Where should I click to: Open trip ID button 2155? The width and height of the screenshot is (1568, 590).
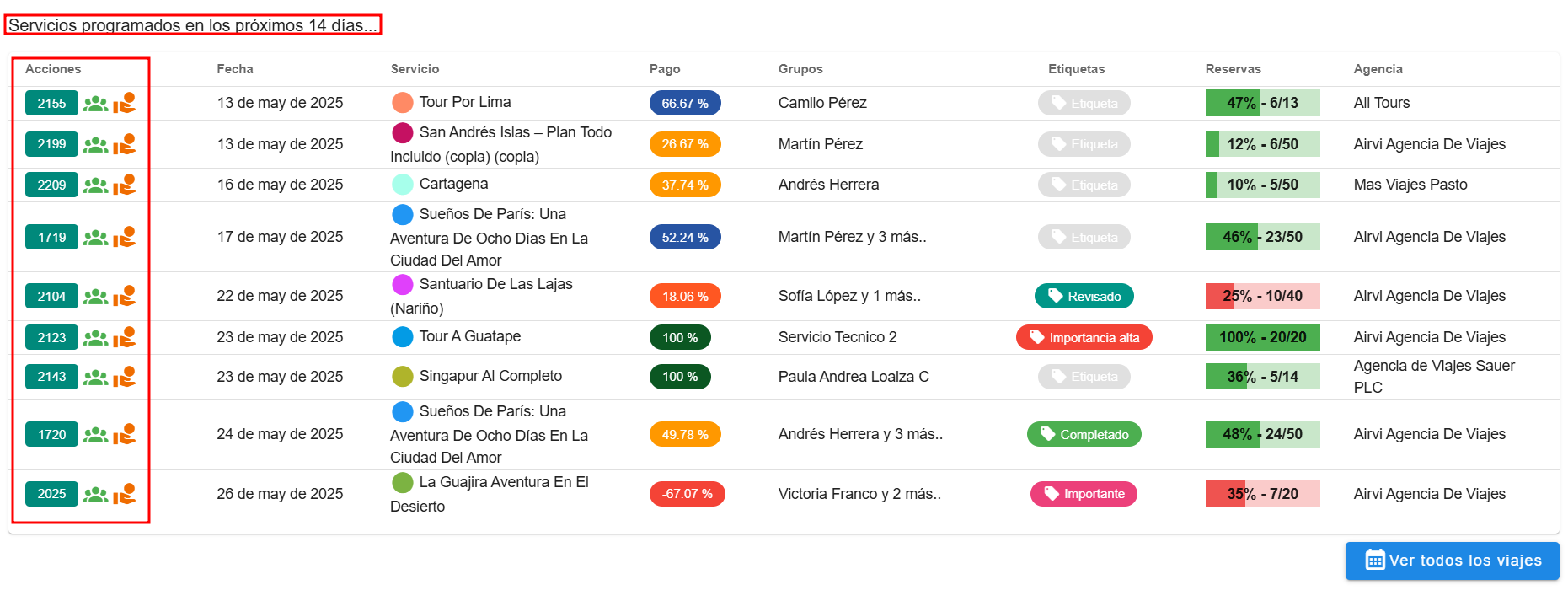[51, 104]
